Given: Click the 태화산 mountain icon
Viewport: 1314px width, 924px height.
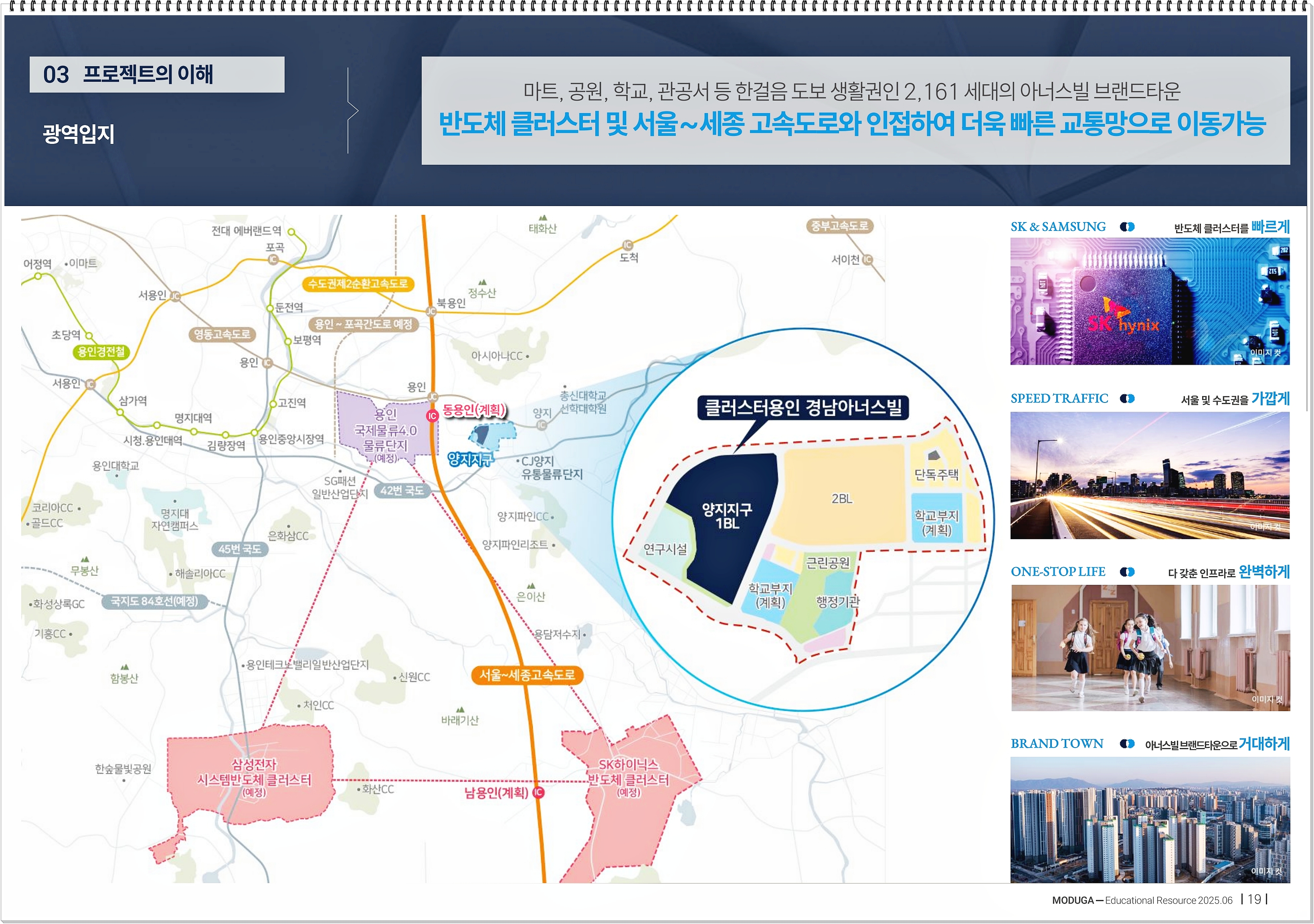Looking at the screenshot, I should point(543,218).
